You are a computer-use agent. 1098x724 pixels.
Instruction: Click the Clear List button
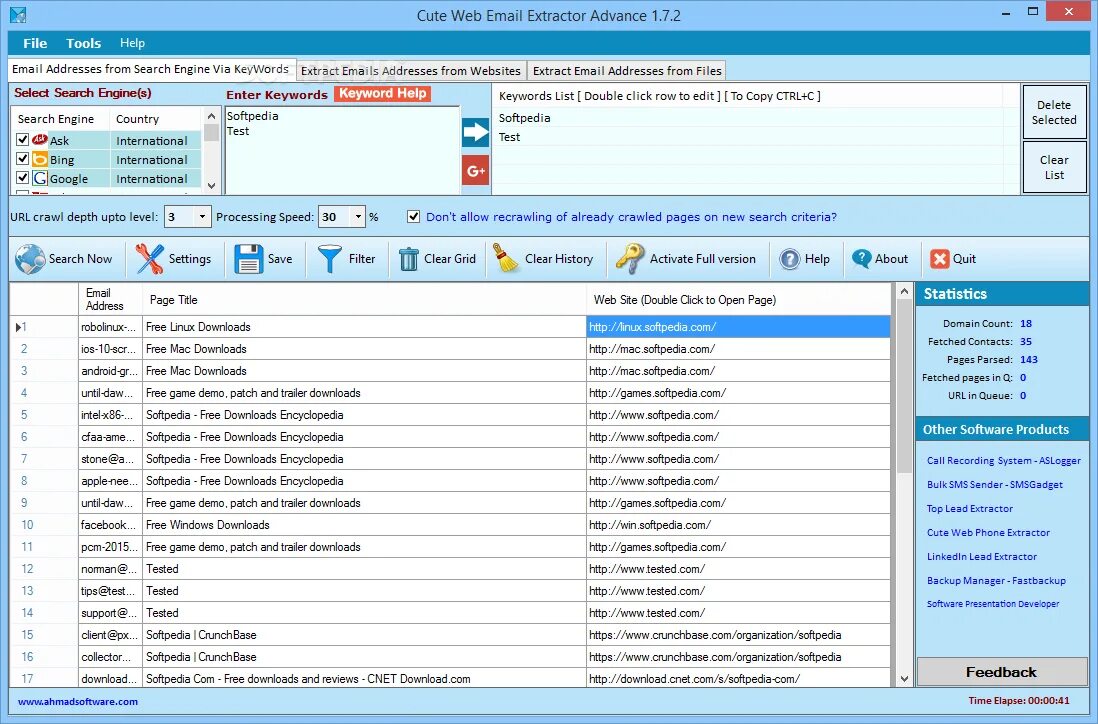pos(1054,167)
